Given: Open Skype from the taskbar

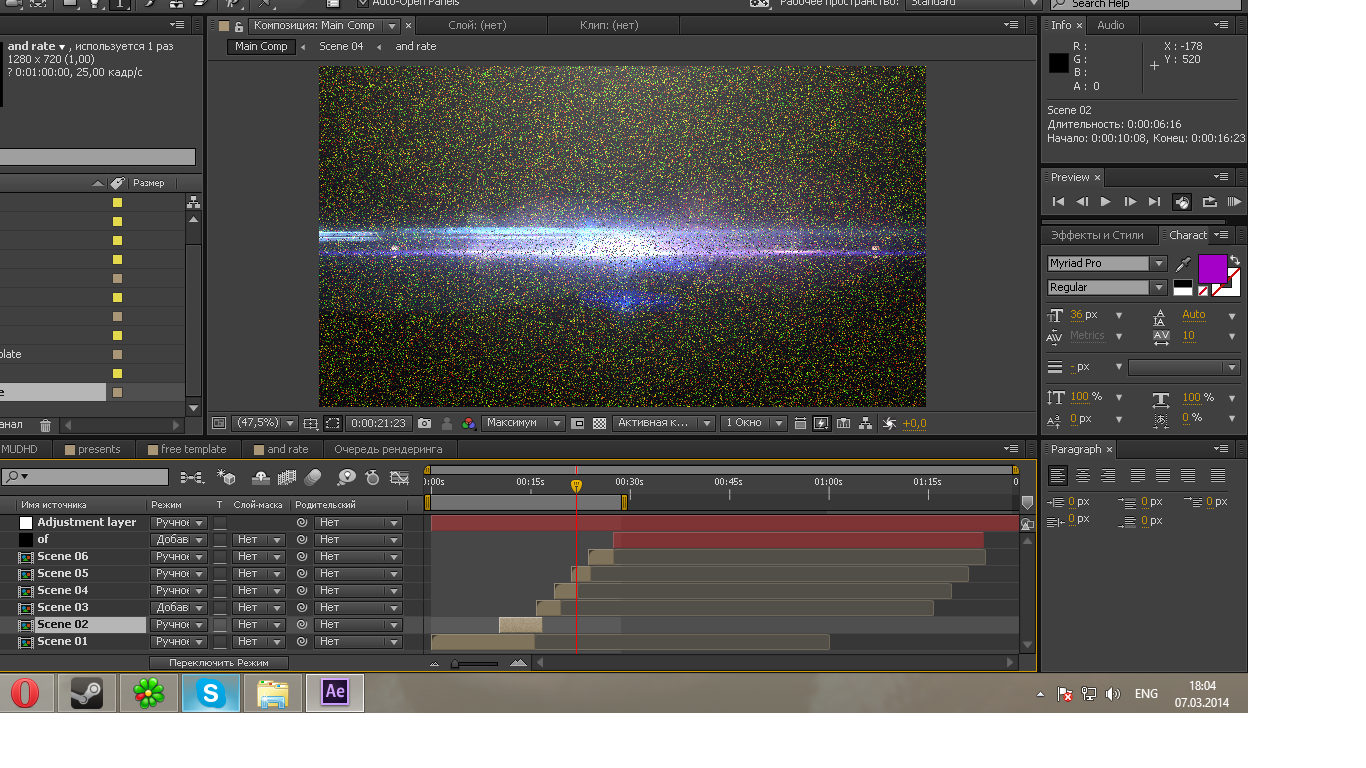Looking at the screenshot, I should [210, 693].
